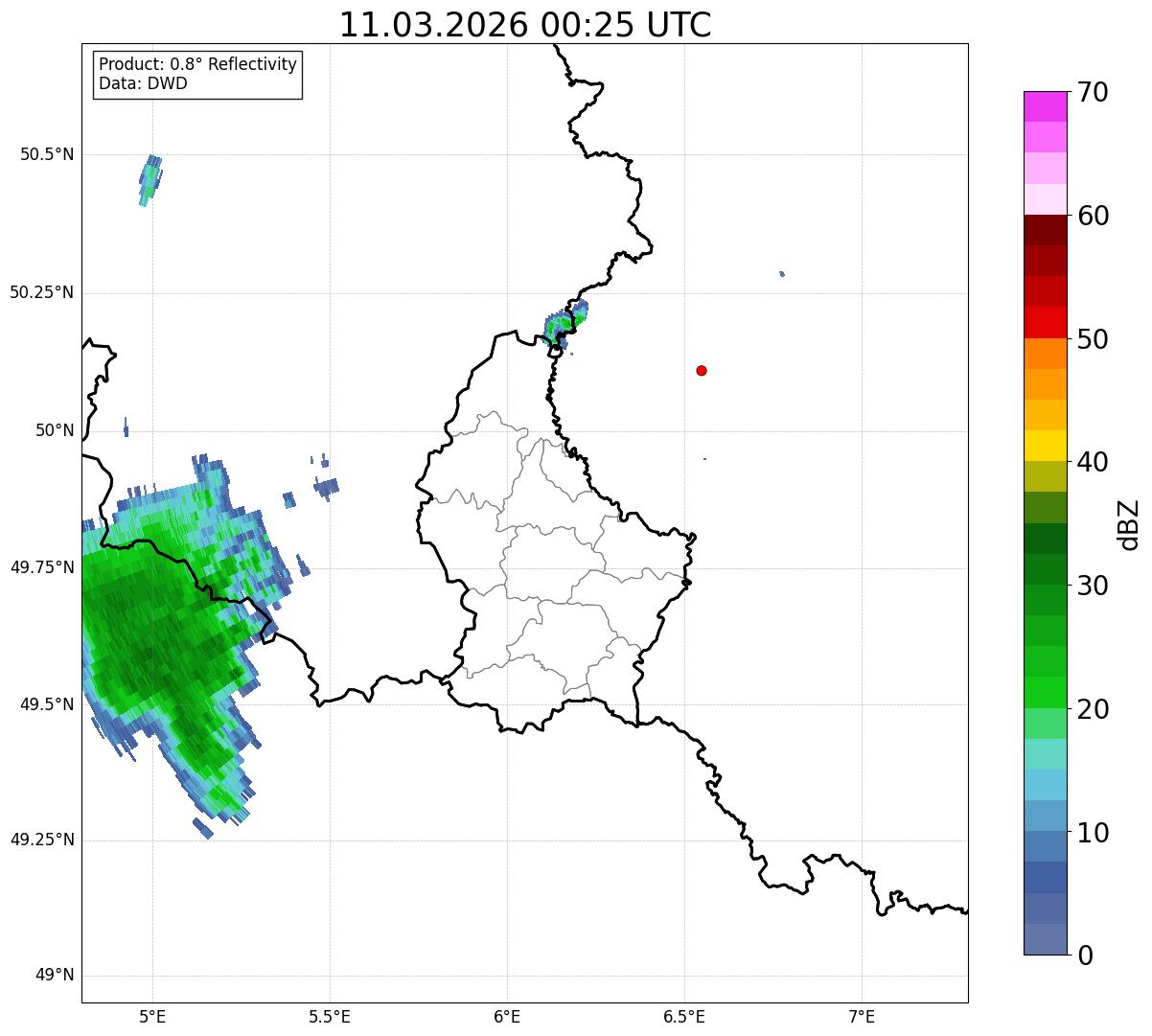Click the latitude label "50°N"
The image size is (1152, 1036).
[x=55, y=430]
